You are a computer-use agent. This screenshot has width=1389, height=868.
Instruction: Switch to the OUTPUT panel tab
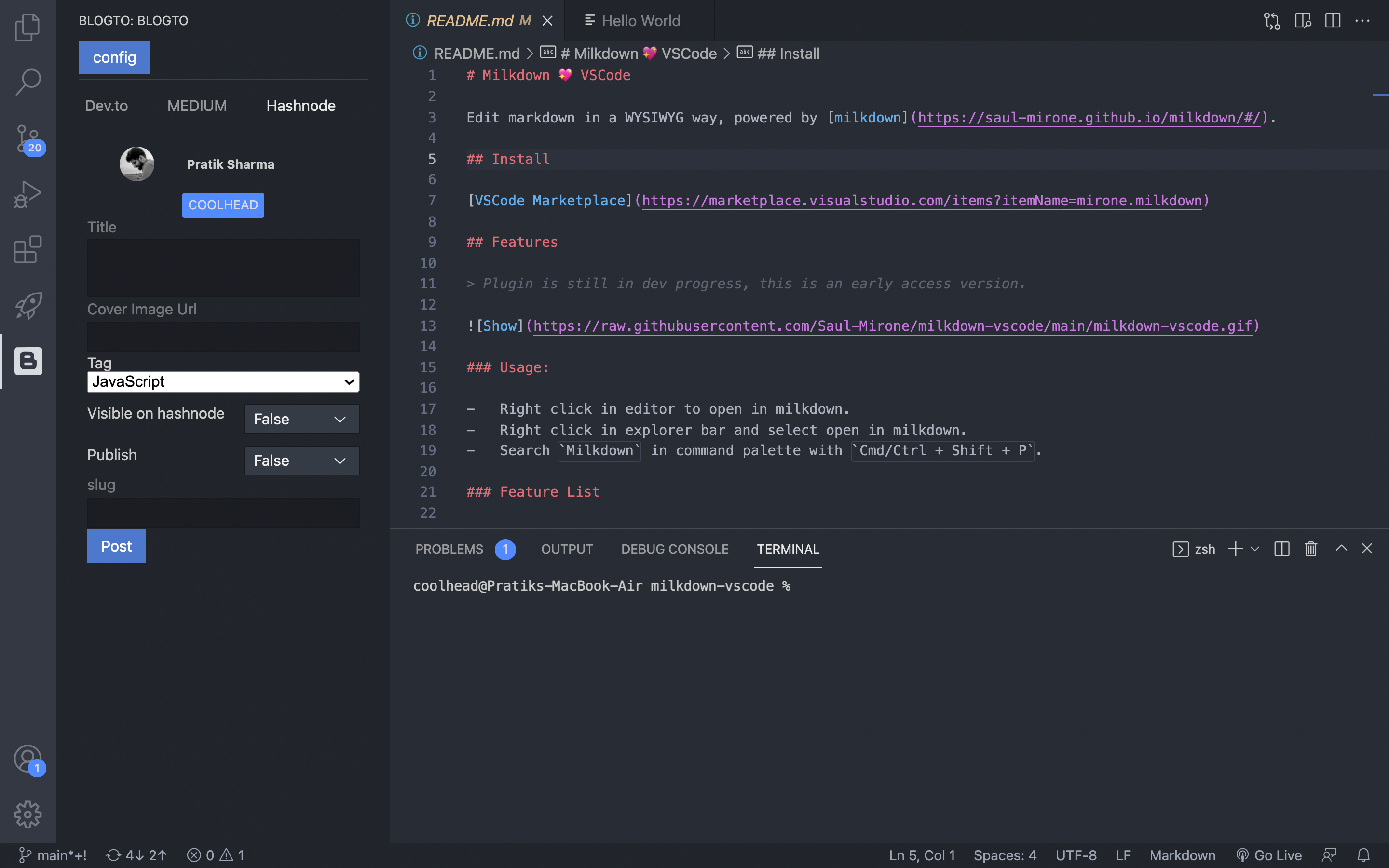coord(567,549)
